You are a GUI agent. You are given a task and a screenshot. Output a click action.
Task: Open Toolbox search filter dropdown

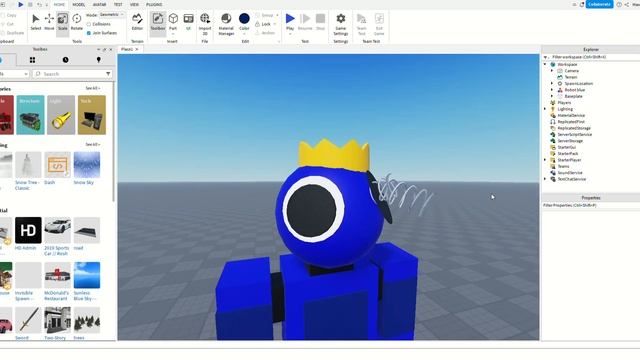pyautogui.click(x=108, y=74)
